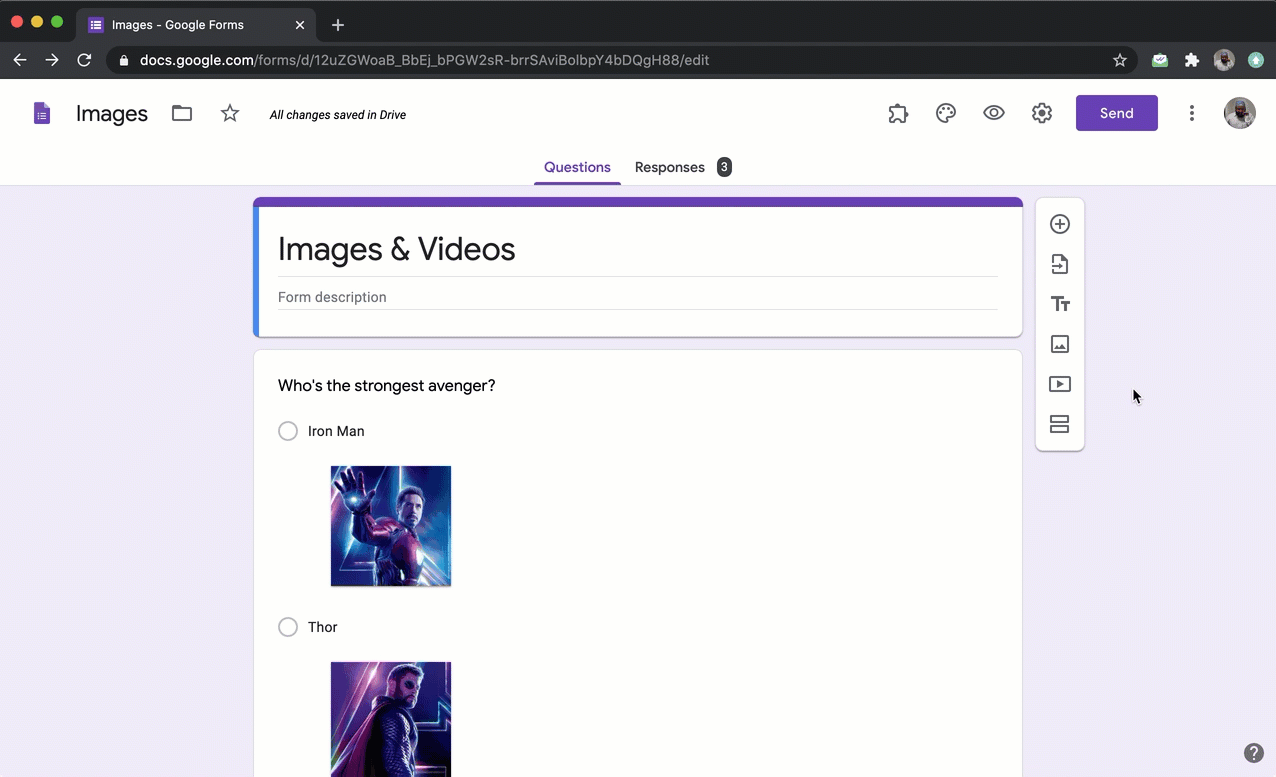Open the three-dot overflow menu
This screenshot has width=1276, height=777.
tap(1192, 113)
